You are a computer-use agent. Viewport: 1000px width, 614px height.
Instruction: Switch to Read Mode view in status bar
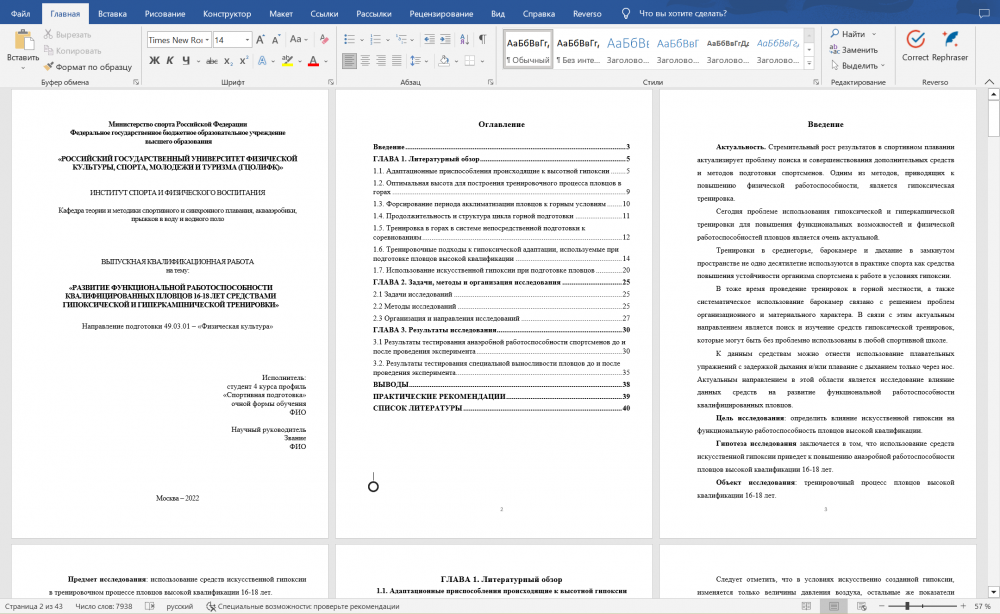click(x=806, y=606)
